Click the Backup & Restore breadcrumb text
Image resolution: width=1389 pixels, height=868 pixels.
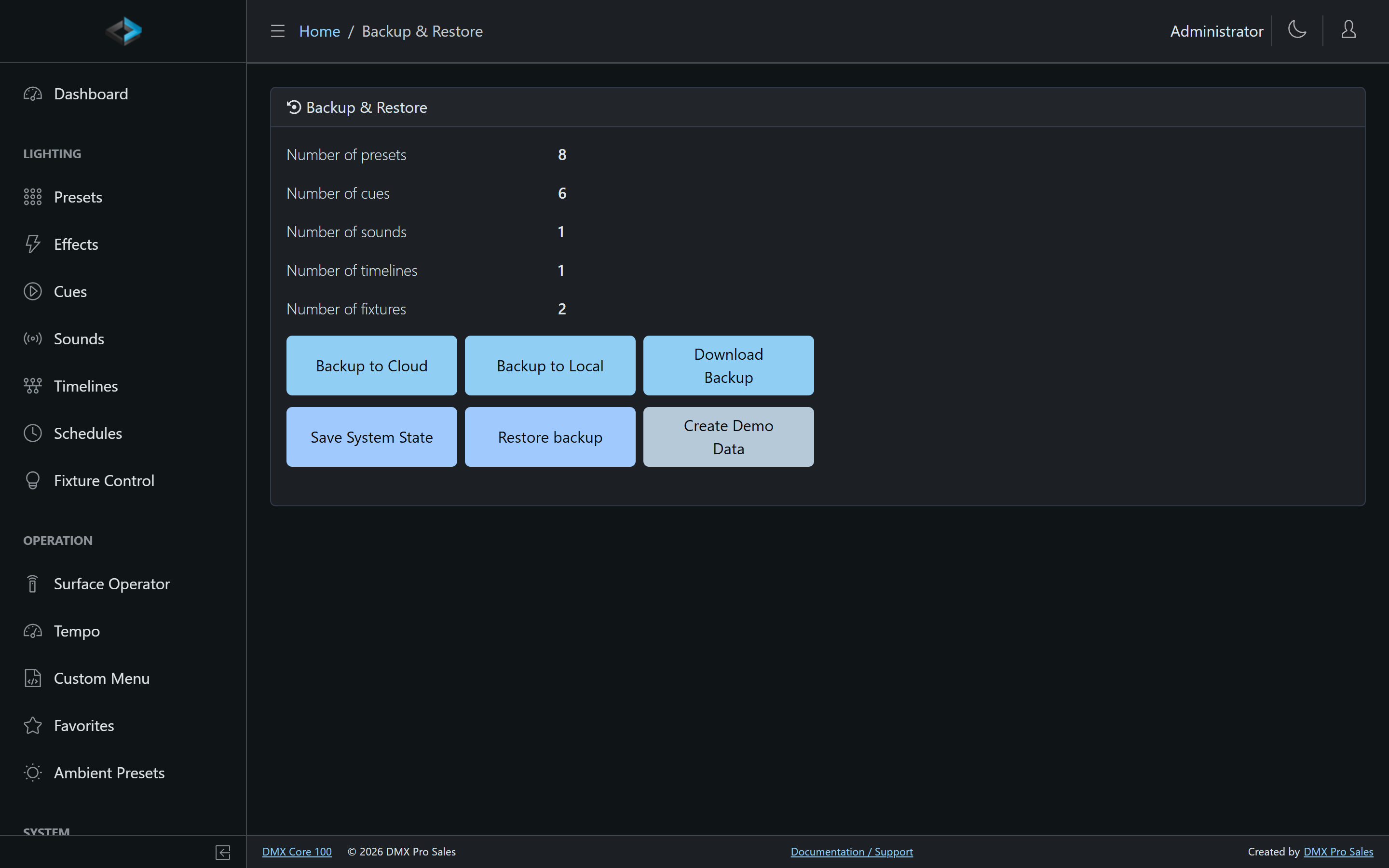[422, 31]
